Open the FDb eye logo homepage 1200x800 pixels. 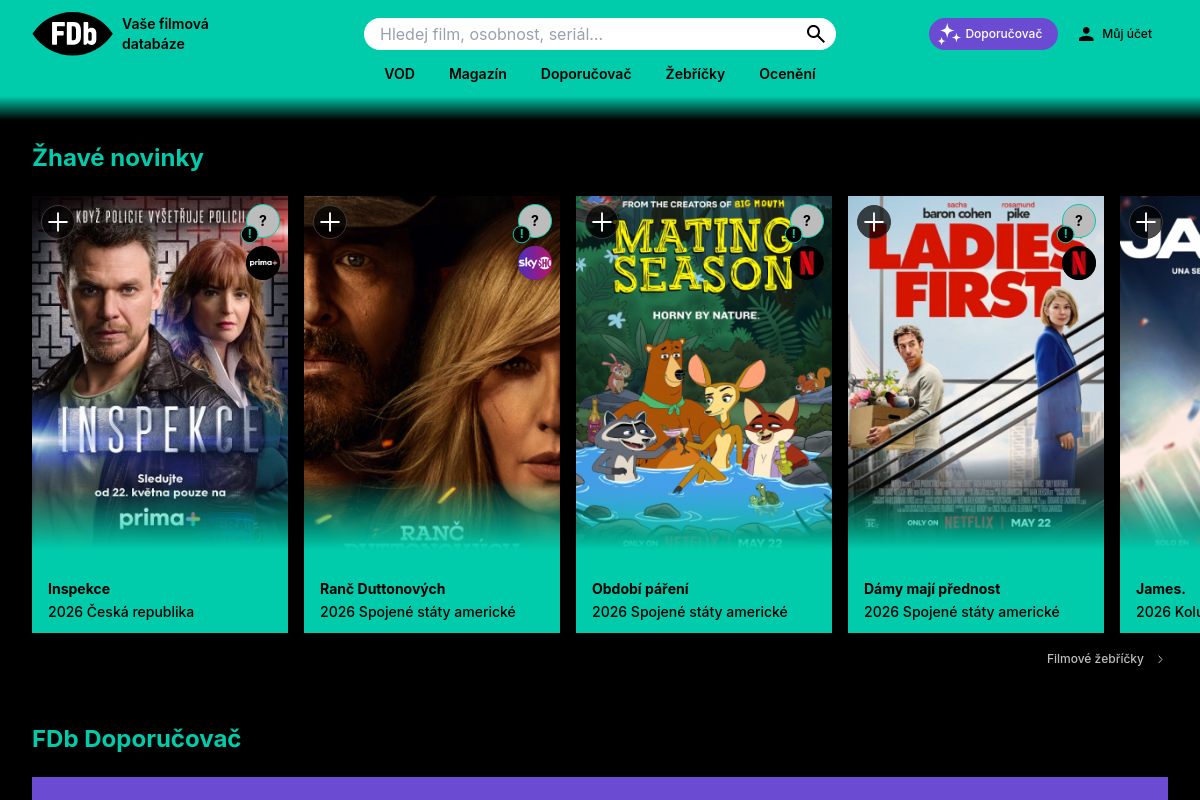(73, 34)
